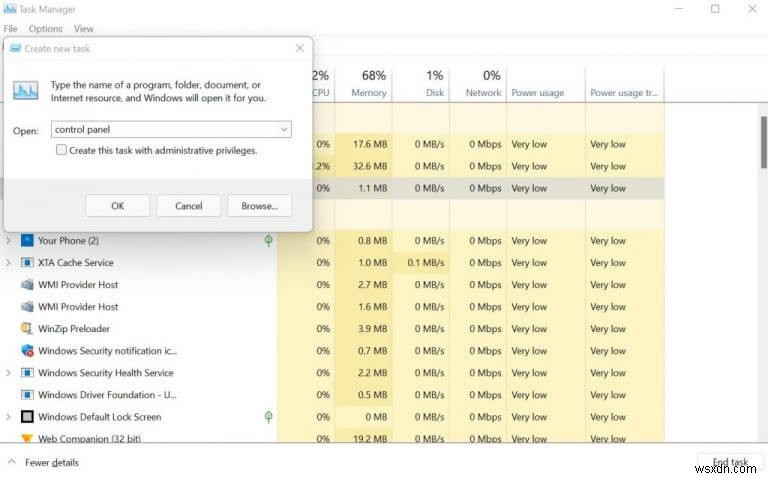
Task: Collapse view using Fewer details chevron
Action: (12, 462)
